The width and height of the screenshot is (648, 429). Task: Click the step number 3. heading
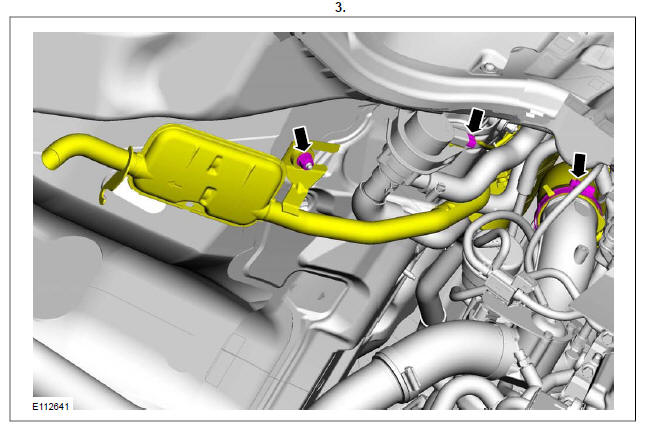point(340,7)
